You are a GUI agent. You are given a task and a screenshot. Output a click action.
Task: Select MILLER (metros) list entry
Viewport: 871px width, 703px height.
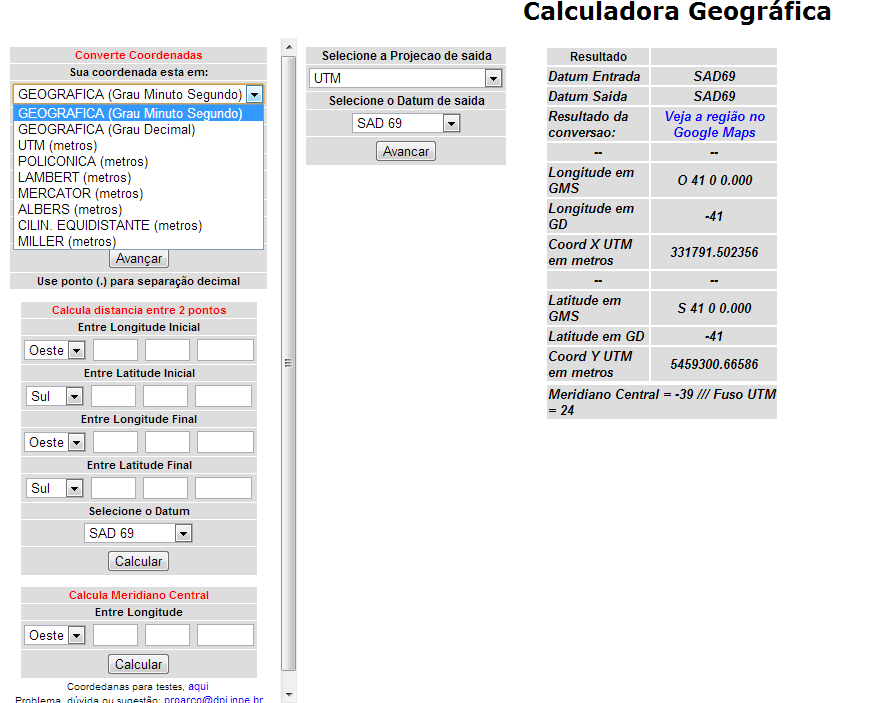pos(67,241)
